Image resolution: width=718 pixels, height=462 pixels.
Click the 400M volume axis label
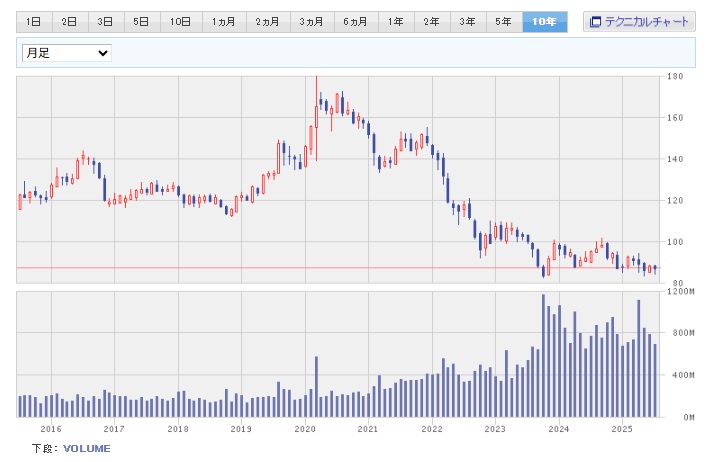(684, 375)
